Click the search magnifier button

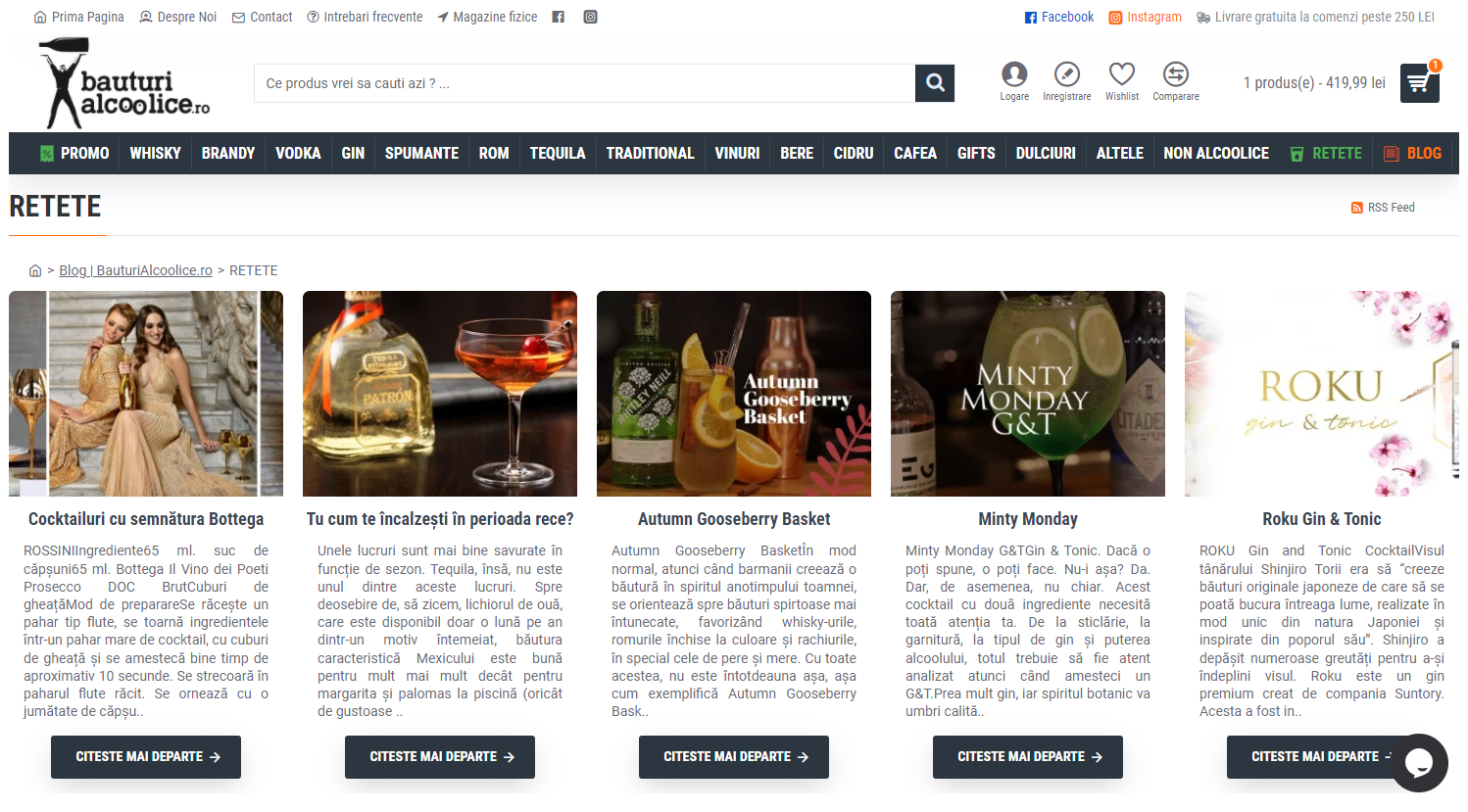(x=935, y=83)
